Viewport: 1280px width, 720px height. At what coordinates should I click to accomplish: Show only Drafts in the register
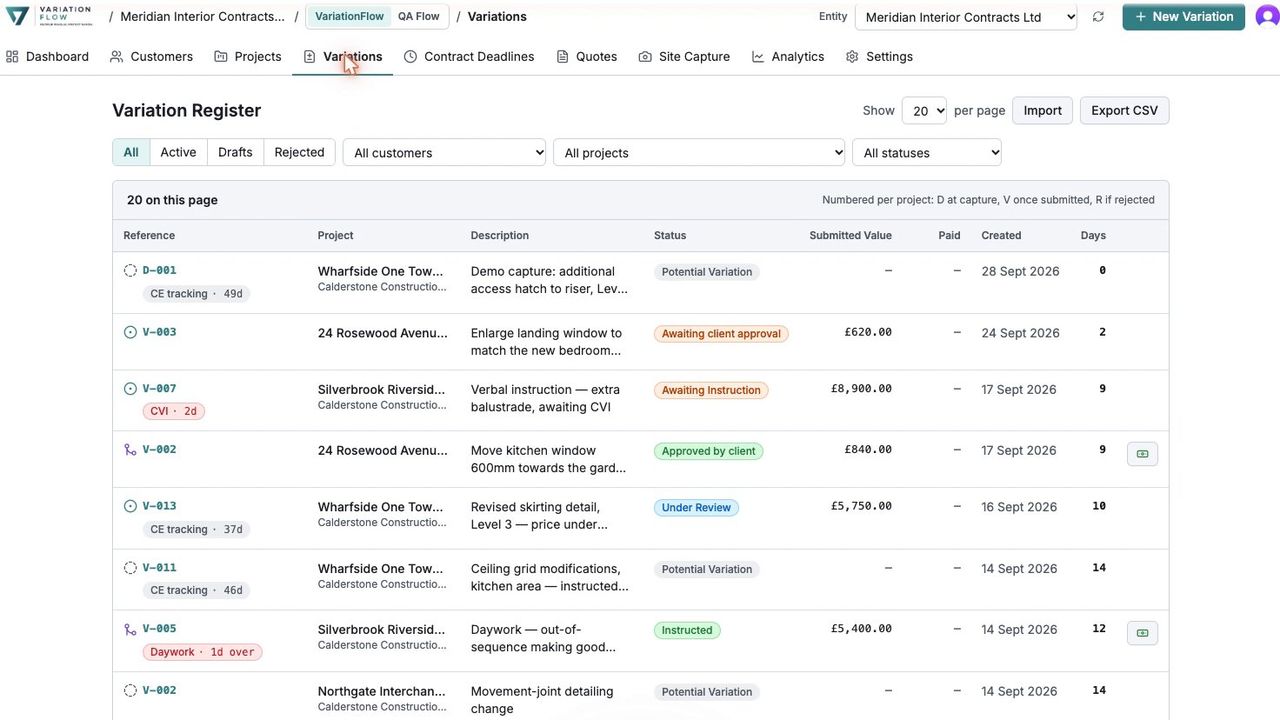pos(235,152)
